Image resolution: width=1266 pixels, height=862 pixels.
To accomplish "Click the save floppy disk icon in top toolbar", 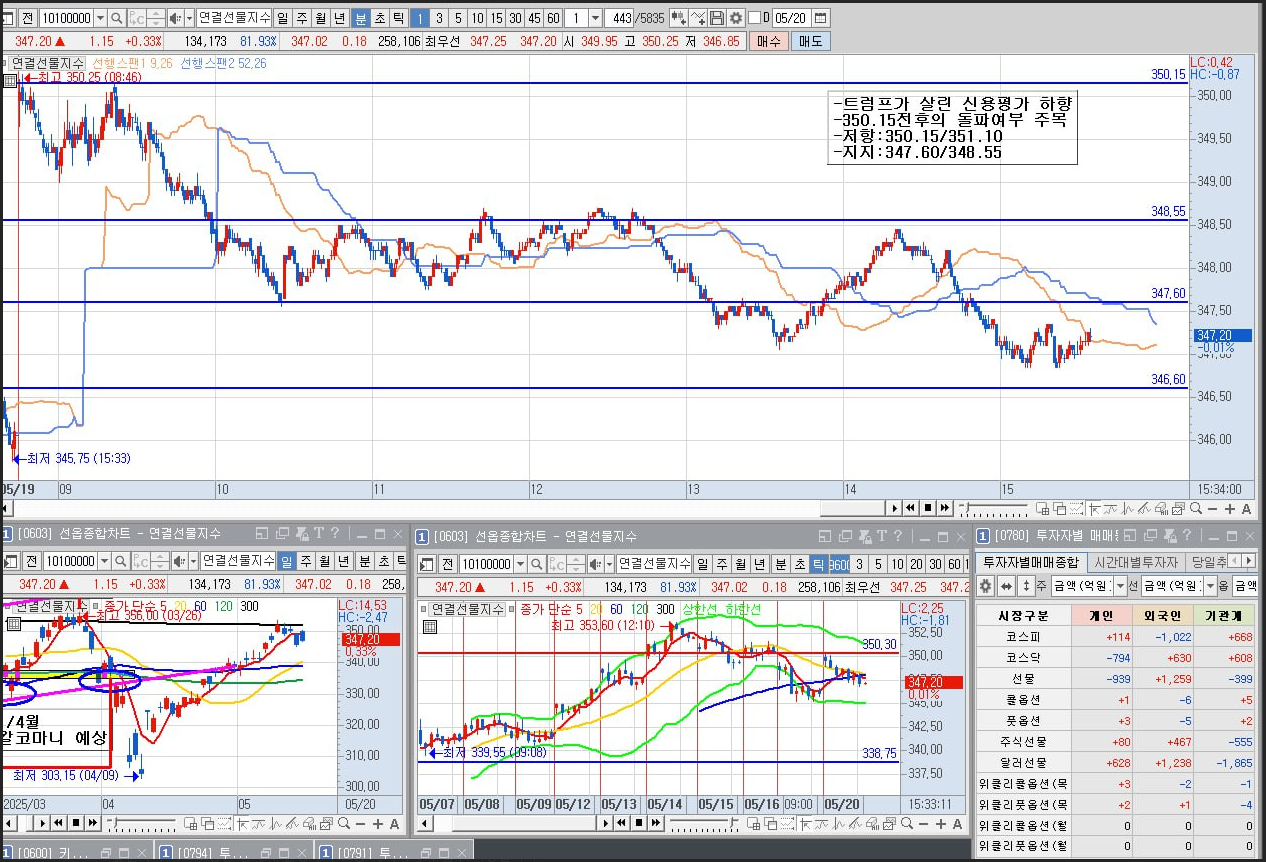I will click(x=717, y=18).
